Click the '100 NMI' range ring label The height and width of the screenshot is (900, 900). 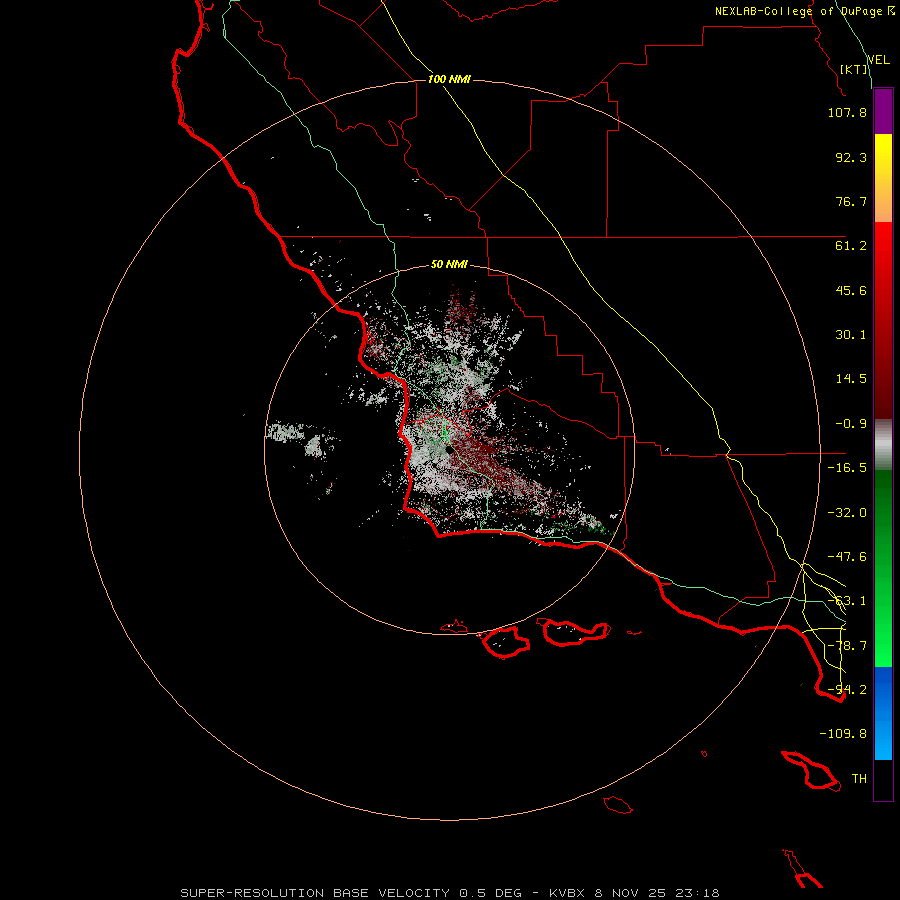tap(449, 79)
